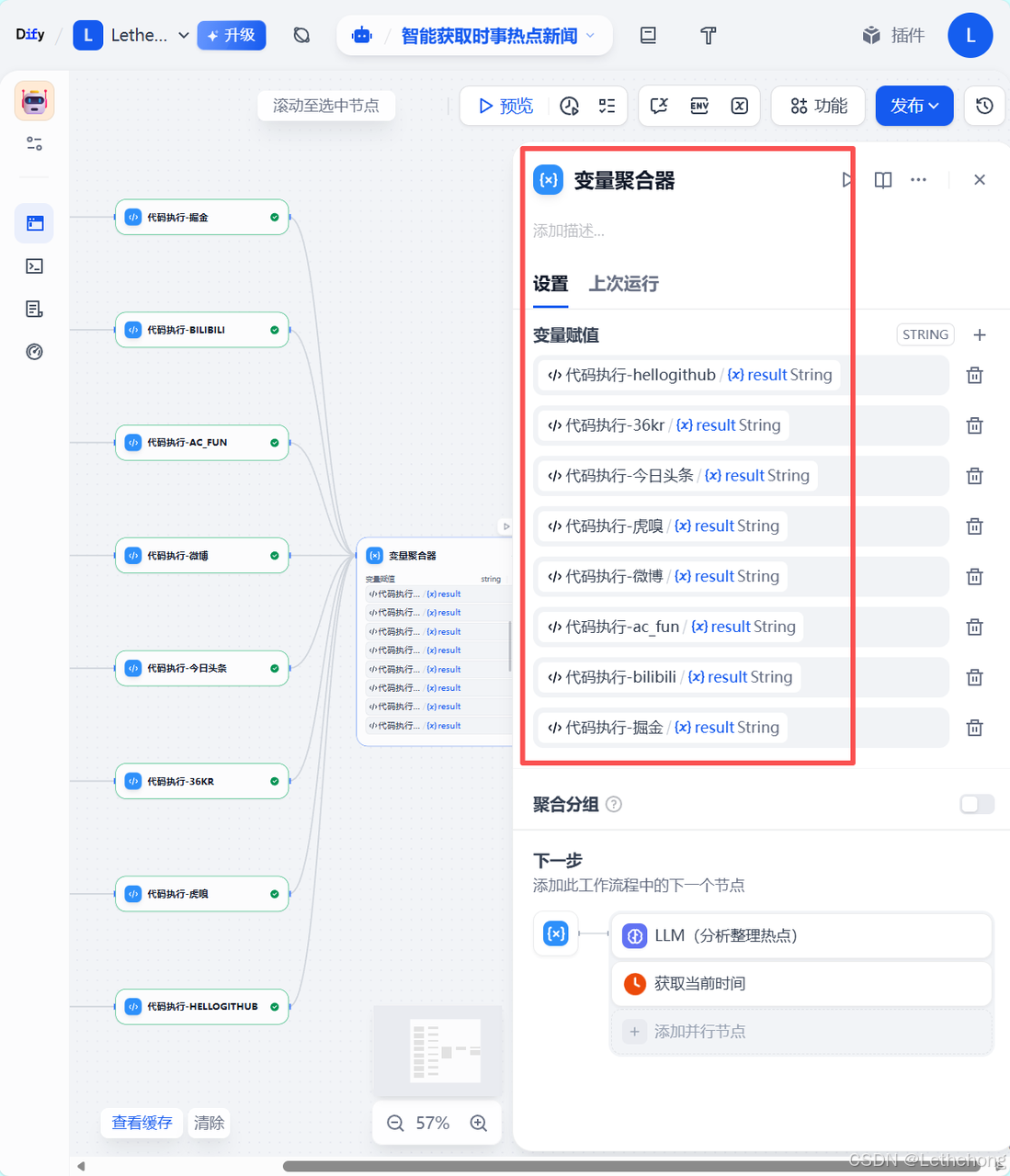Open the 获取当前时间 next node
Image resolution: width=1010 pixels, height=1176 pixels.
pyautogui.click(x=801, y=984)
